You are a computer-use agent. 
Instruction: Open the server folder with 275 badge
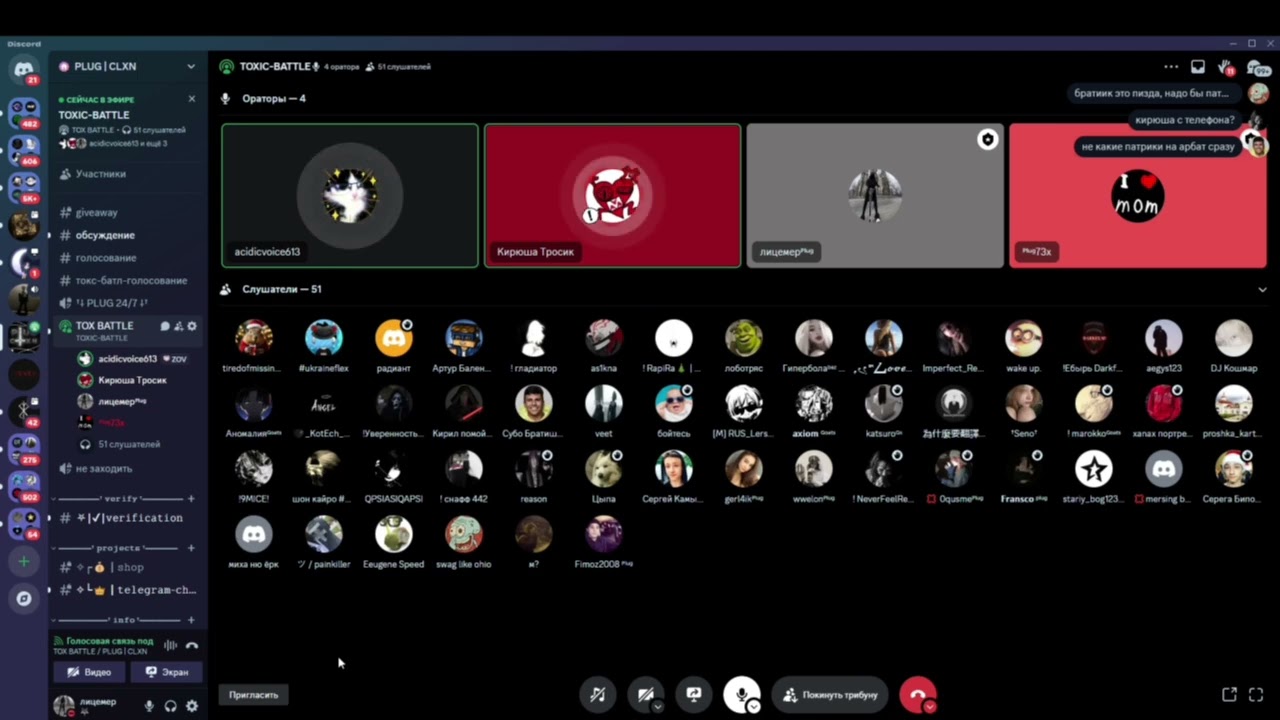tap(24, 449)
